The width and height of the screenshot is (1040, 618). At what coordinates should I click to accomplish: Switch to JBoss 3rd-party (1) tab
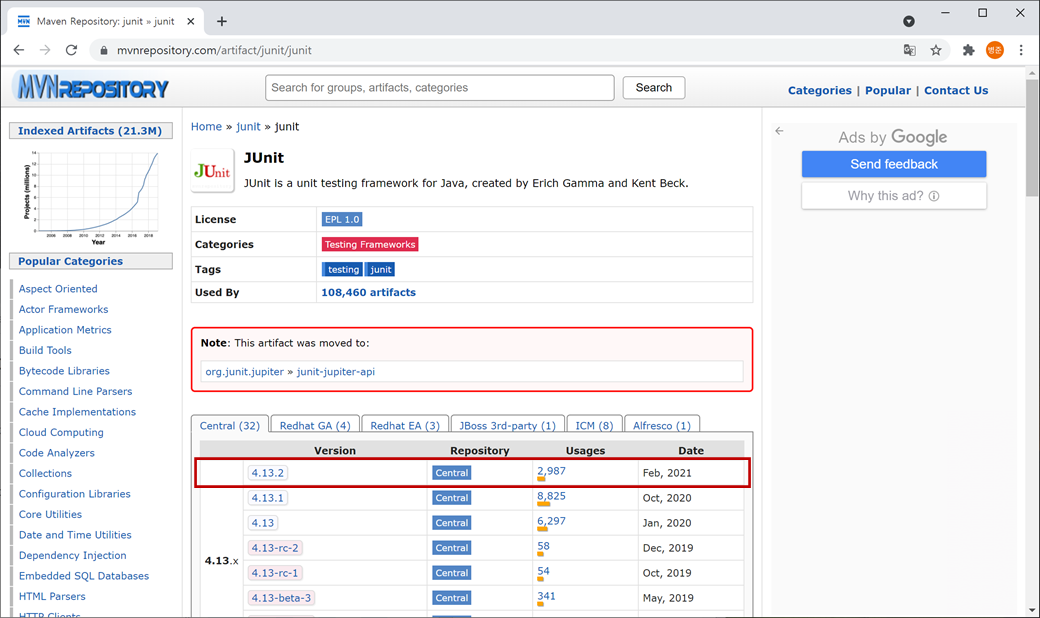coord(507,426)
